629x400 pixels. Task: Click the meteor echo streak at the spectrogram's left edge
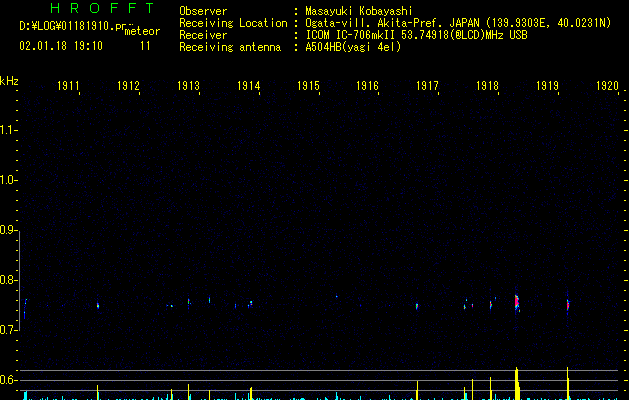tap(25, 308)
